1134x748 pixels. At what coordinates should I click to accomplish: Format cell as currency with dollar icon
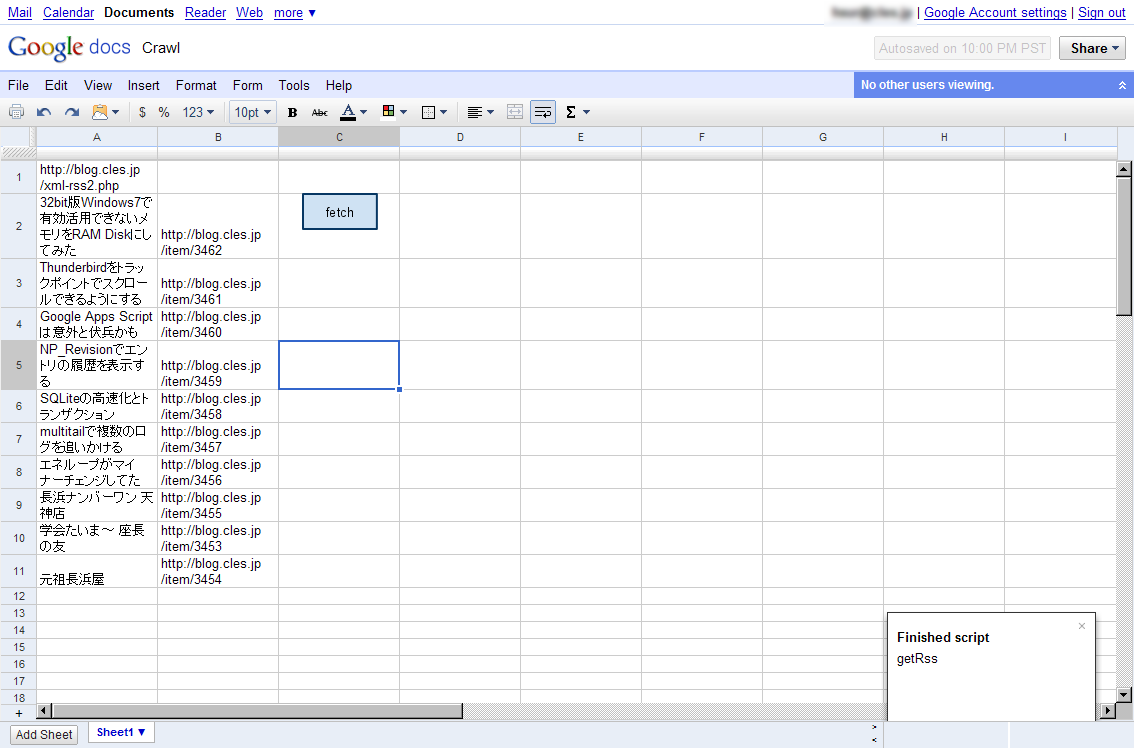click(x=142, y=112)
